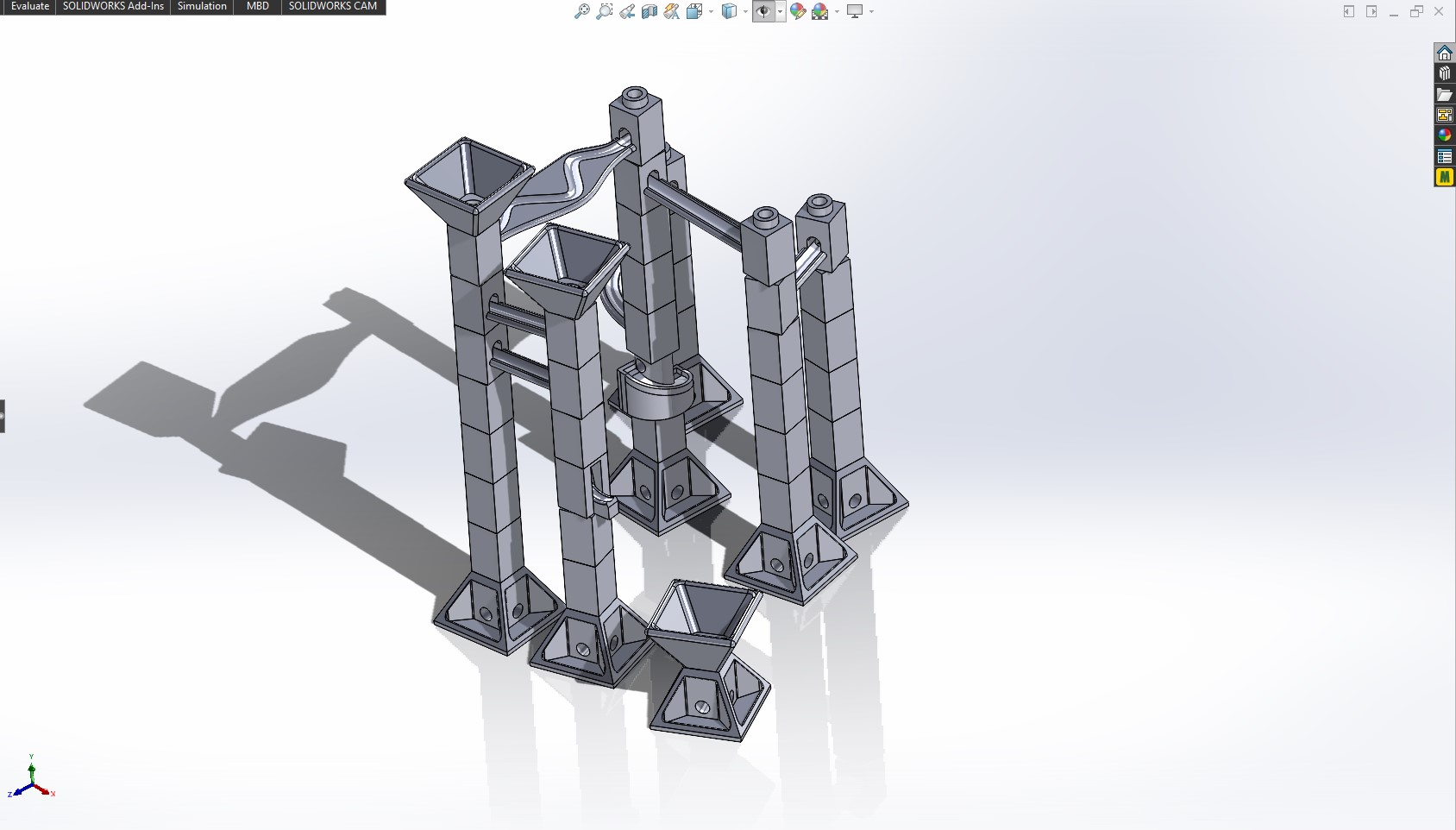This screenshot has width=1456, height=830.
Task: Open the Apply Scene dropdown arrow
Action: tap(837, 11)
